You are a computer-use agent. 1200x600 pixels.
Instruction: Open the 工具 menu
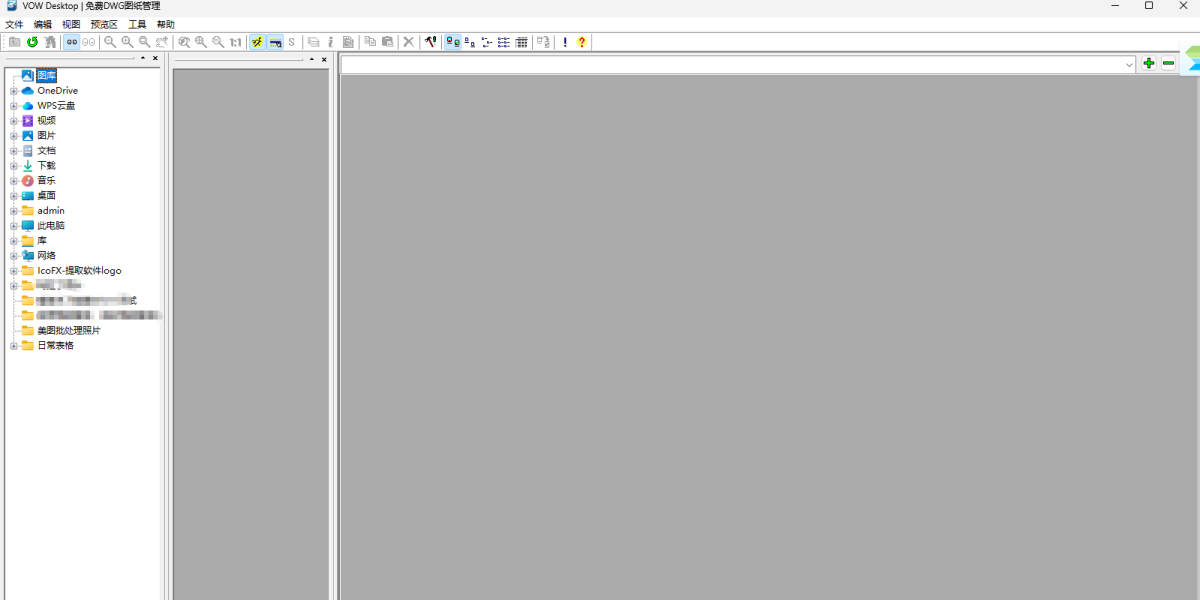[x=137, y=24]
